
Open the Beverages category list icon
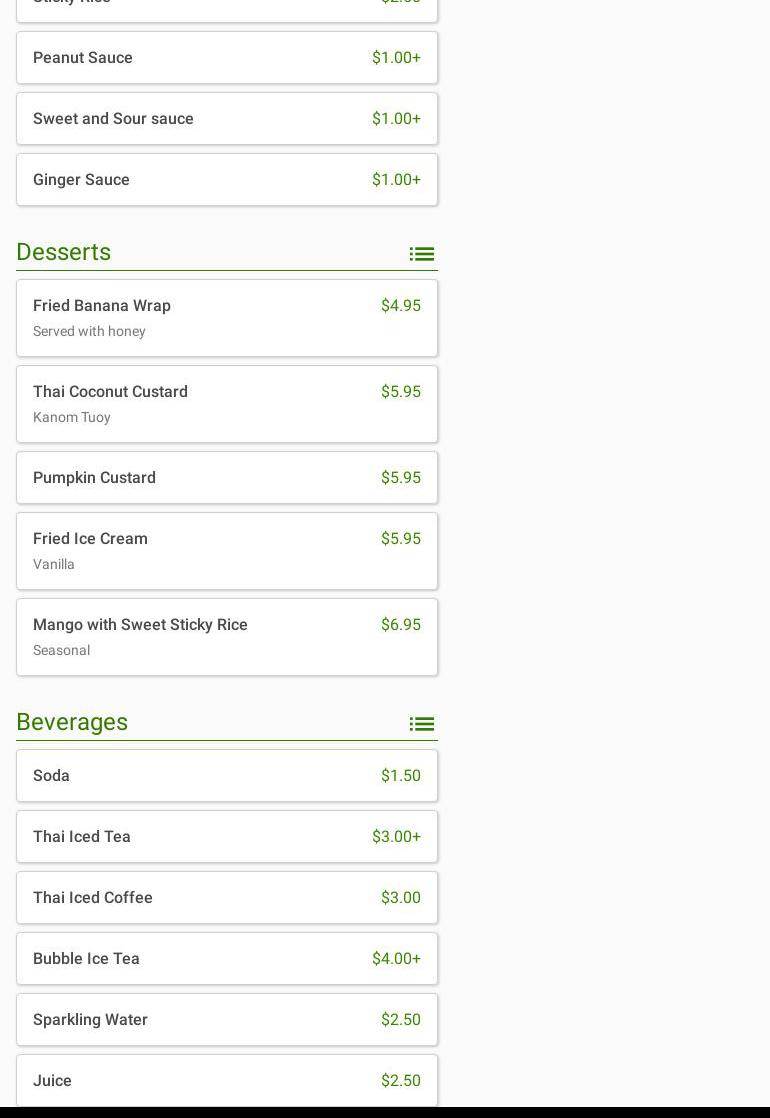coord(421,724)
